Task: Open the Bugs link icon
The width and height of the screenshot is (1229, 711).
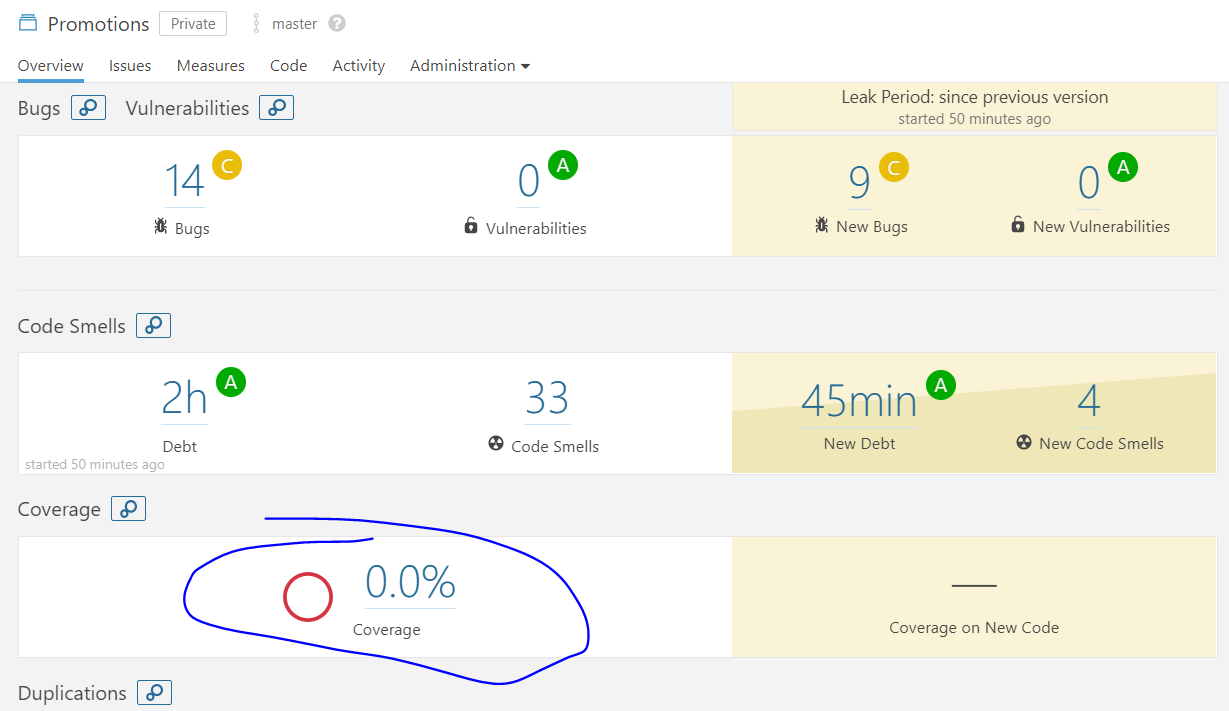Action: coord(88,107)
